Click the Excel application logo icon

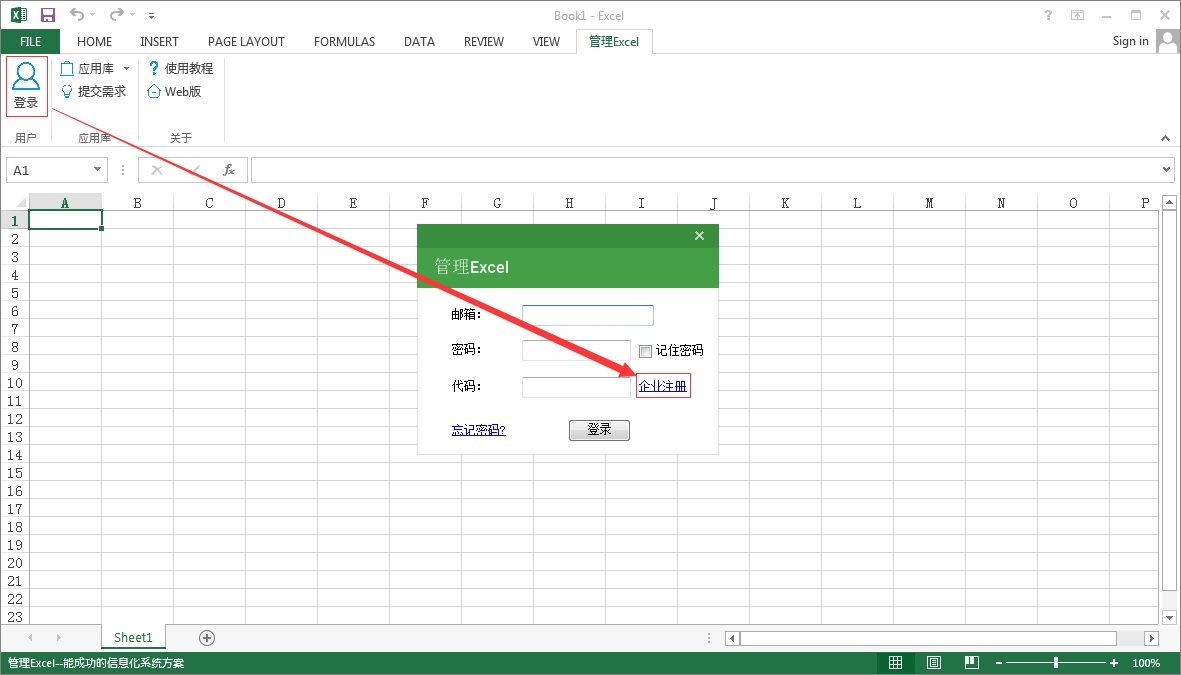pyautogui.click(x=19, y=15)
